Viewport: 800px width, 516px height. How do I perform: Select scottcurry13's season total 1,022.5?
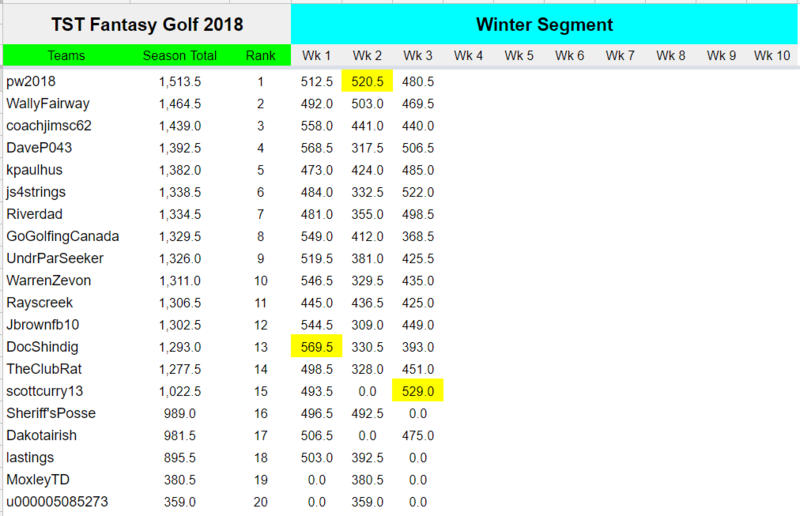[181, 390]
